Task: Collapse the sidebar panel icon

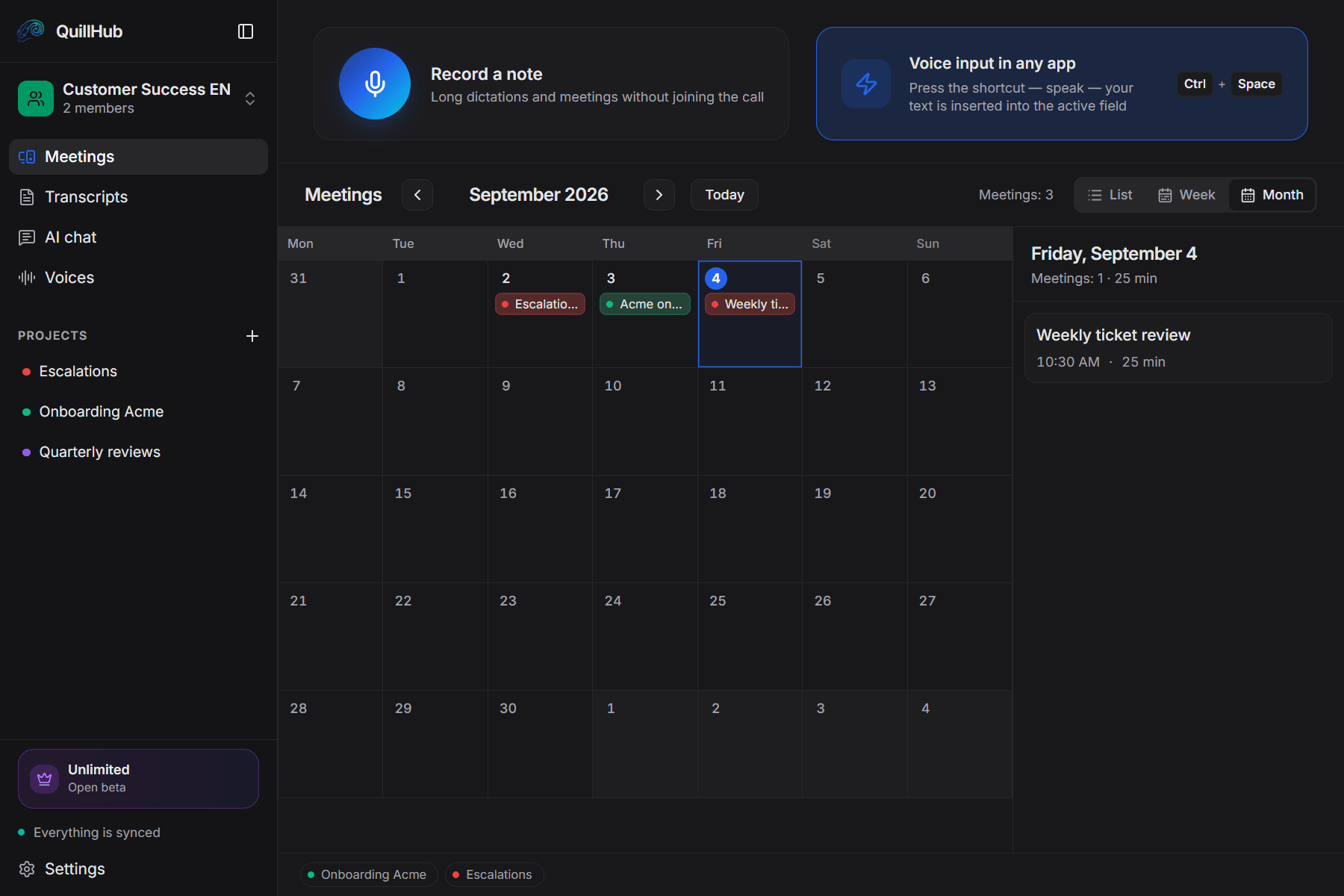Action: click(246, 31)
